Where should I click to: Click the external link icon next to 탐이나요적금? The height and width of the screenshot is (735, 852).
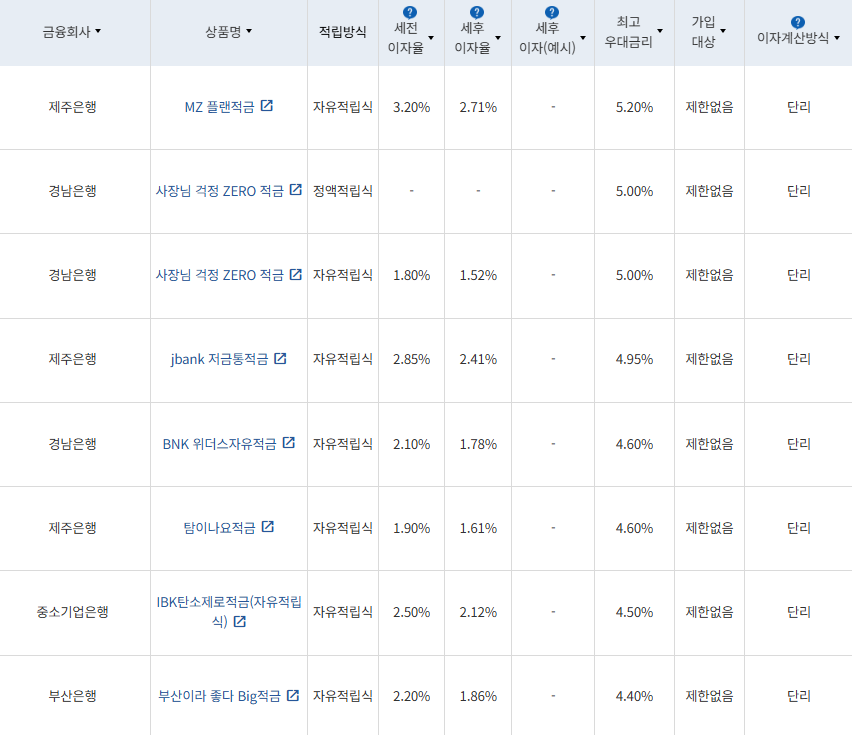click(266, 528)
